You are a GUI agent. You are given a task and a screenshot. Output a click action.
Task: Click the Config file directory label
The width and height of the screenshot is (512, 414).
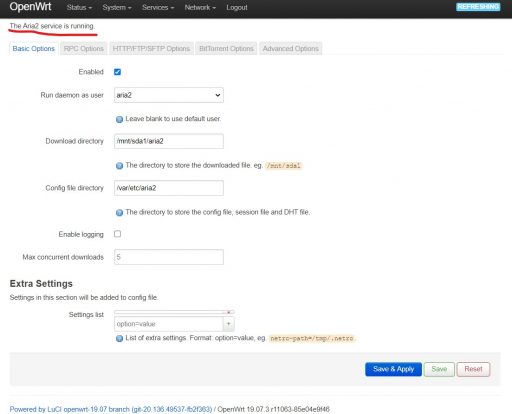(74, 188)
